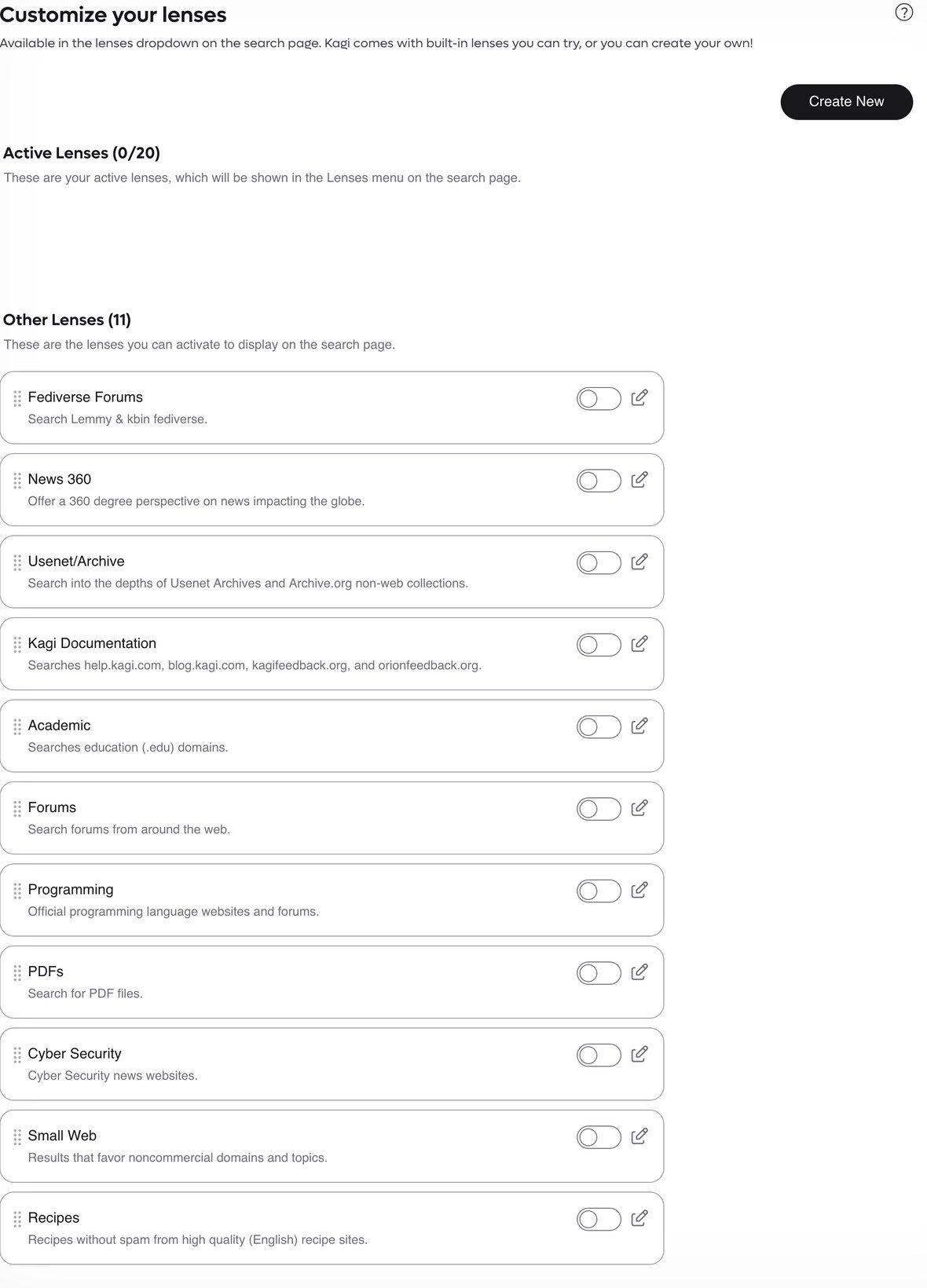The height and width of the screenshot is (1288, 927).
Task: Open editor for the Recipes lens
Action: point(639,1218)
